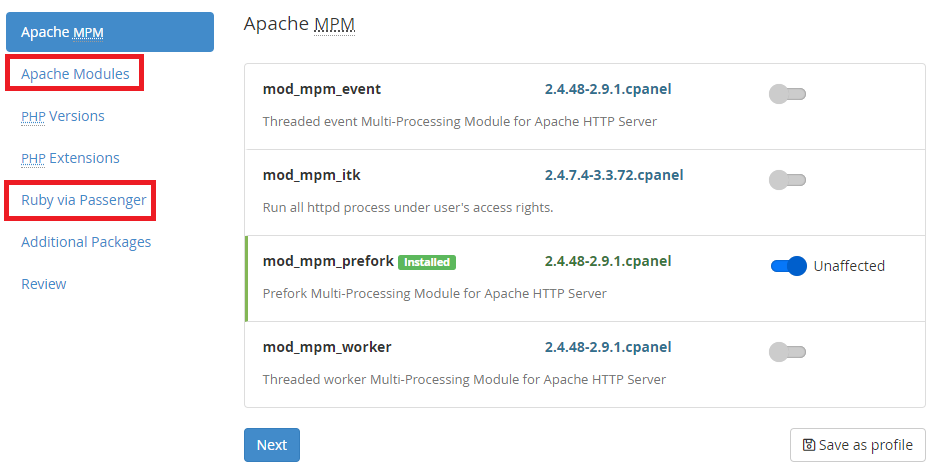Switch to Additional Packages
The width and height of the screenshot is (937, 473).
click(86, 242)
